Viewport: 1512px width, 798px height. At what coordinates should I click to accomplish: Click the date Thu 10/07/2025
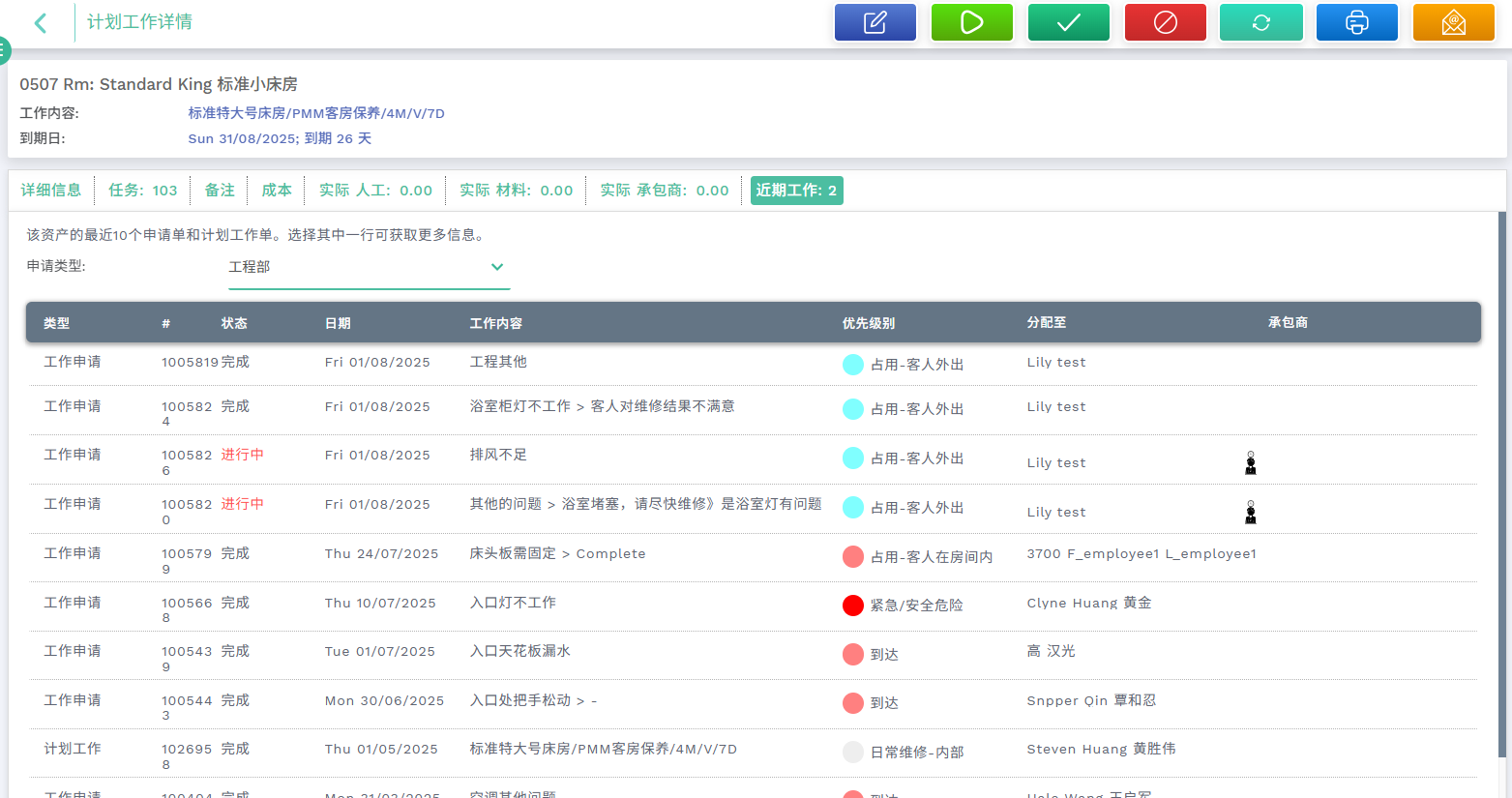(380, 604)
